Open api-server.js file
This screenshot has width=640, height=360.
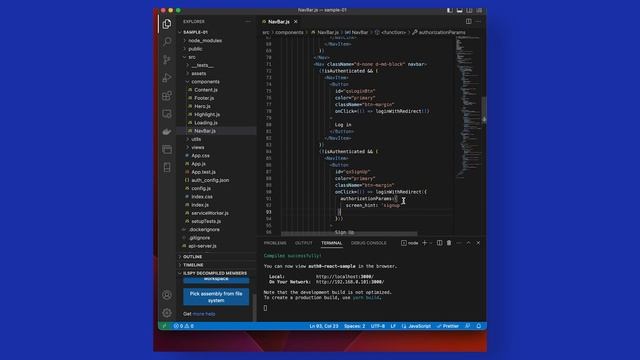coord(202,246)
